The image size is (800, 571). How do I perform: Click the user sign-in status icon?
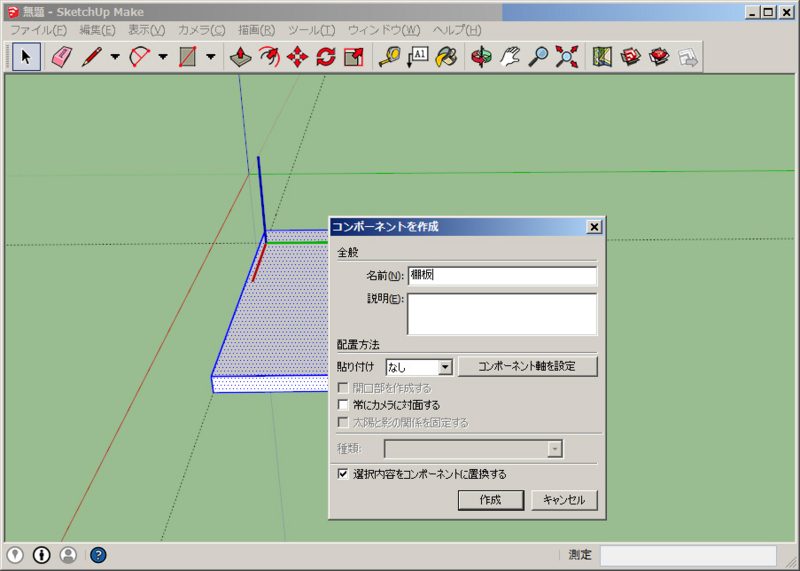point(68,555)
